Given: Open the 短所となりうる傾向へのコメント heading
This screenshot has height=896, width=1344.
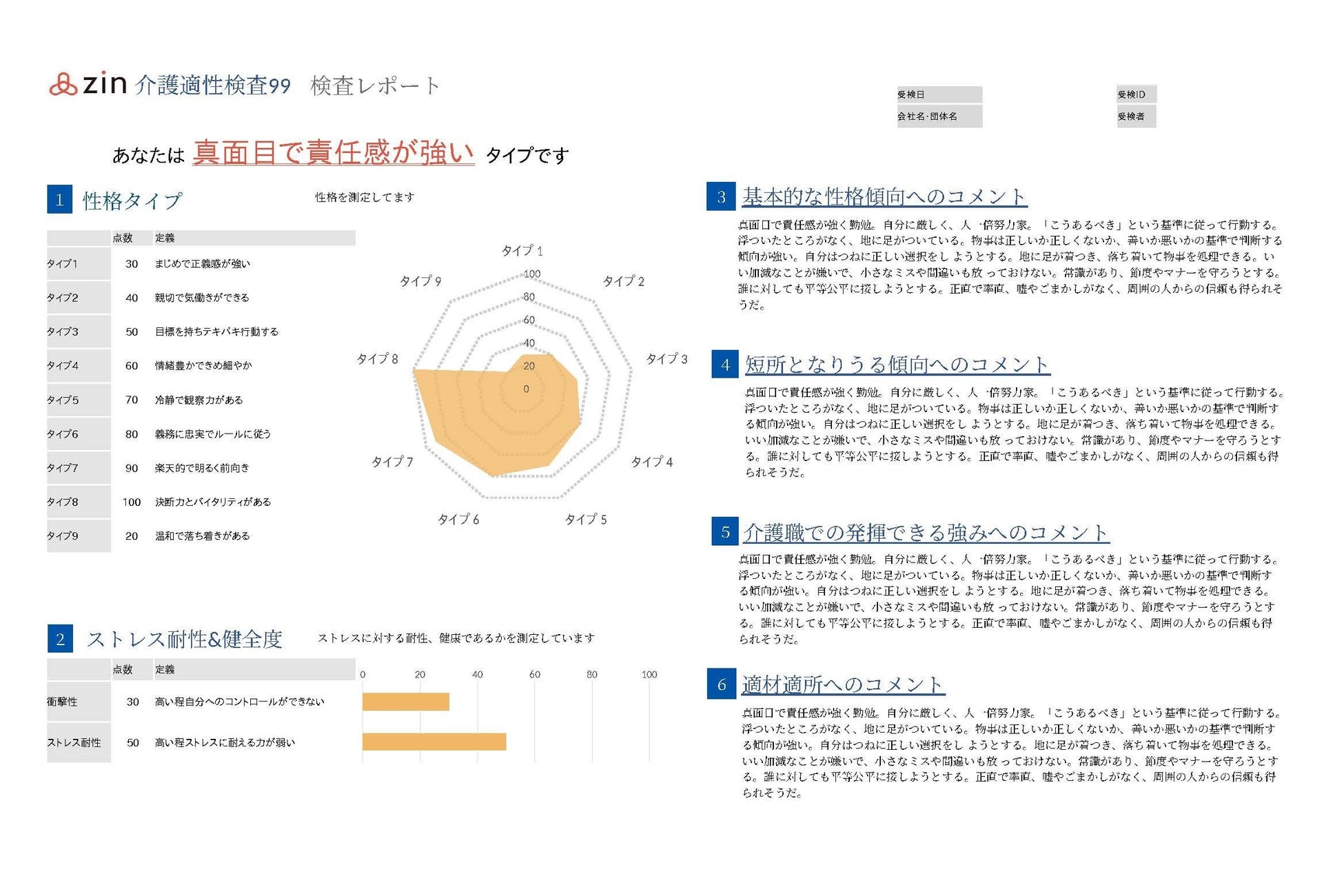Looking at the screenshot, I should click(x=897, y=364).
